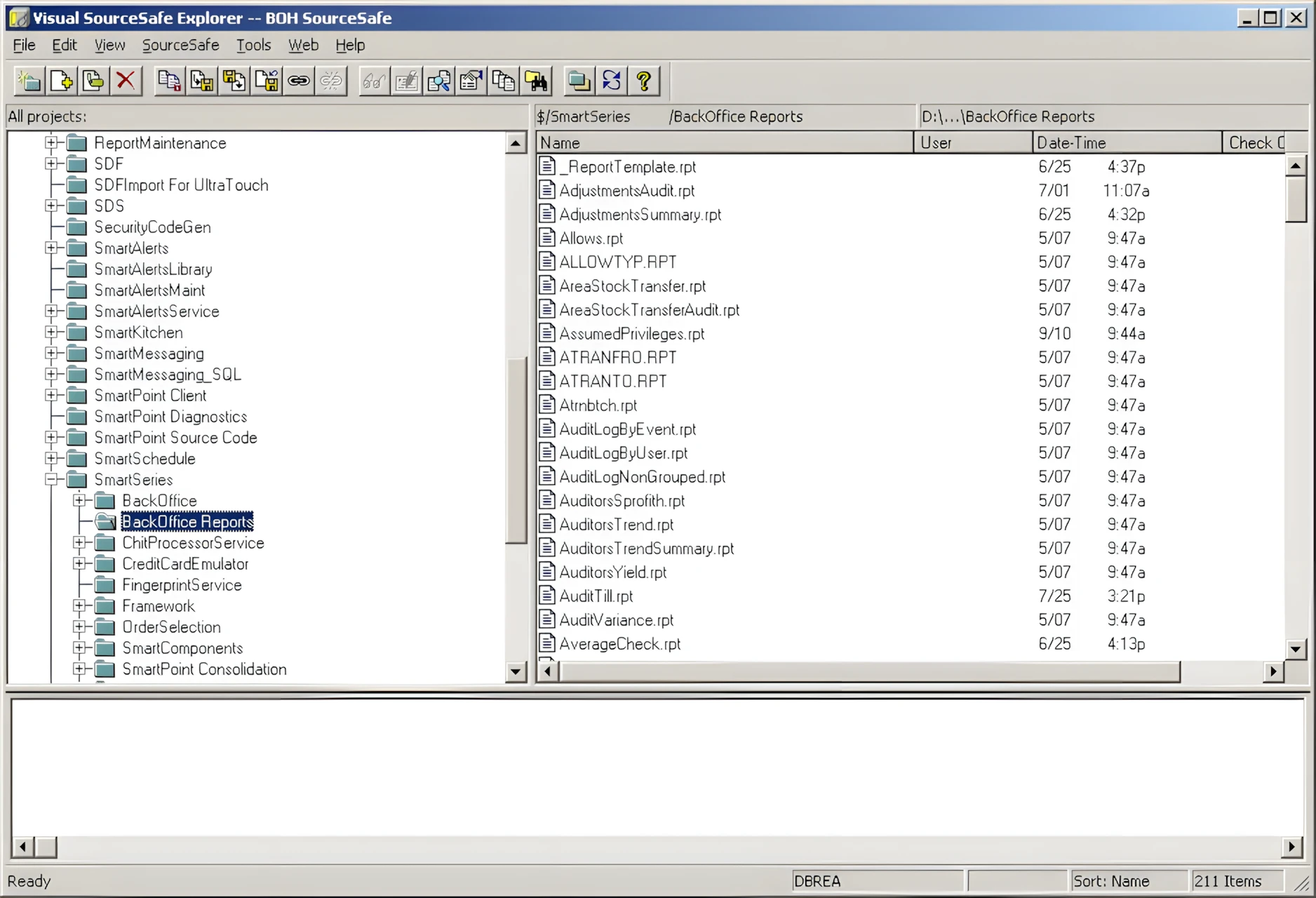Click the Help question mark icon

644,81
